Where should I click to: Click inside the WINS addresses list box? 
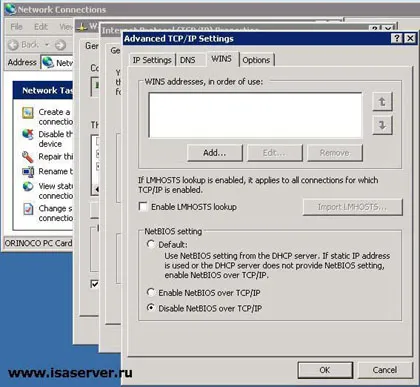pos(255,115)
